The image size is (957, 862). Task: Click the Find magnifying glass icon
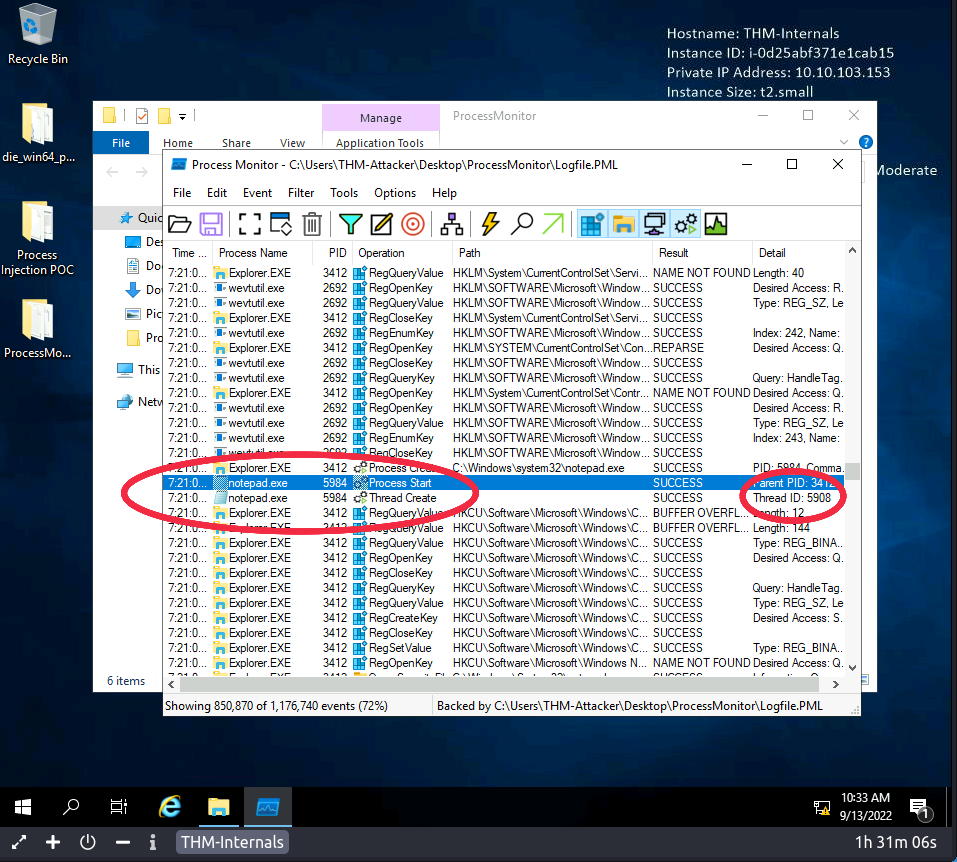point(522,224)
